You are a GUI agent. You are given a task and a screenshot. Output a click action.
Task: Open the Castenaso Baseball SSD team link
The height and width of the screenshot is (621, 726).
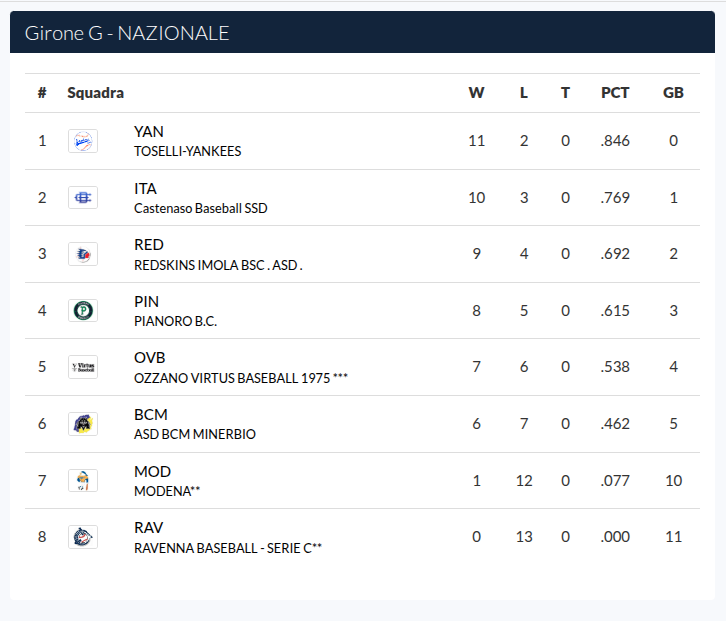200,208
